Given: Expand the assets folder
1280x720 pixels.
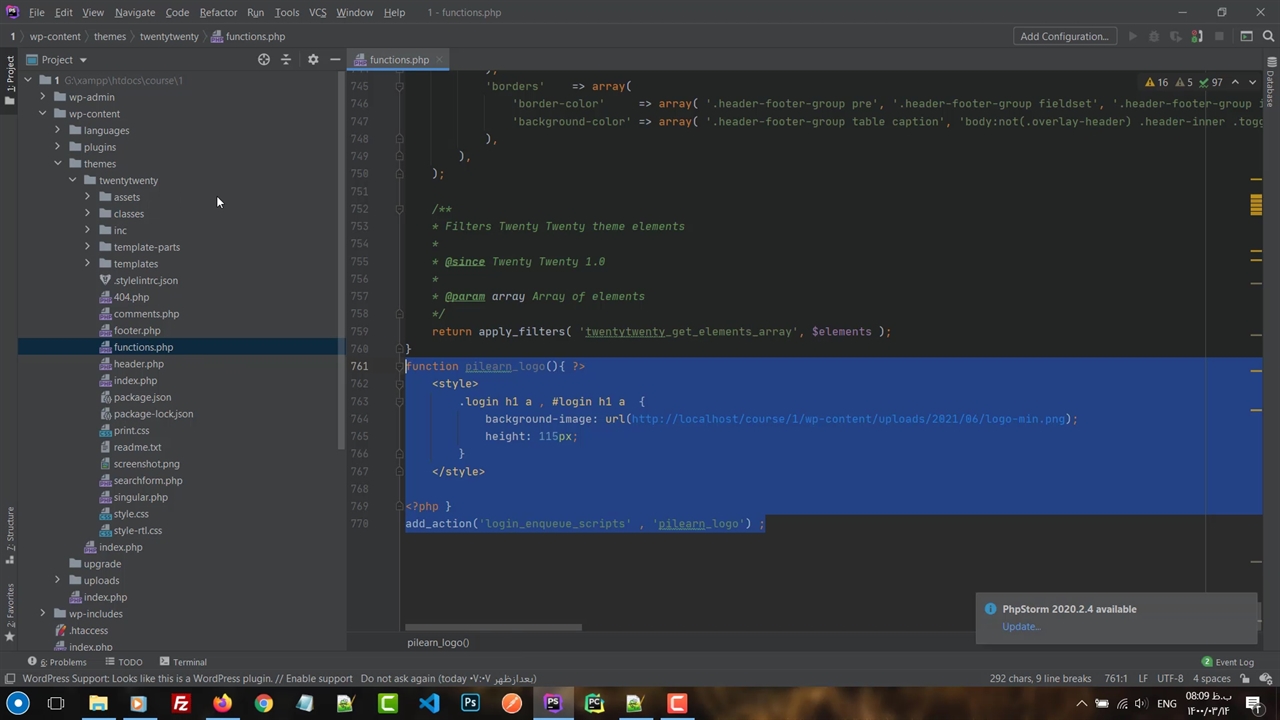Looking at the screenshot, I should (88, 197).
